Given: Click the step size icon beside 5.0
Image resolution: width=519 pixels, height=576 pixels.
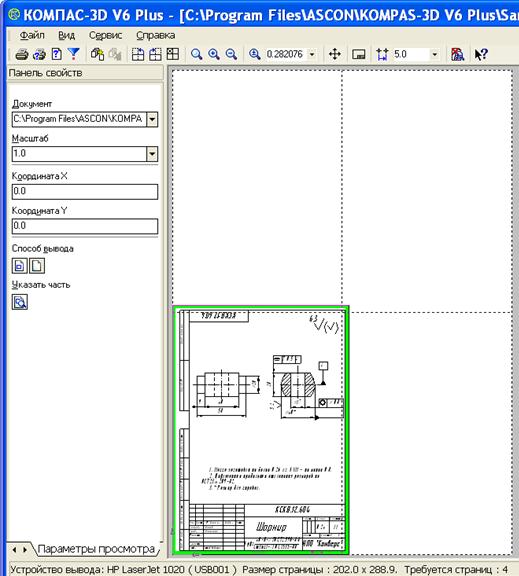Looking at the screenshot, I should [x=382, y=54].
